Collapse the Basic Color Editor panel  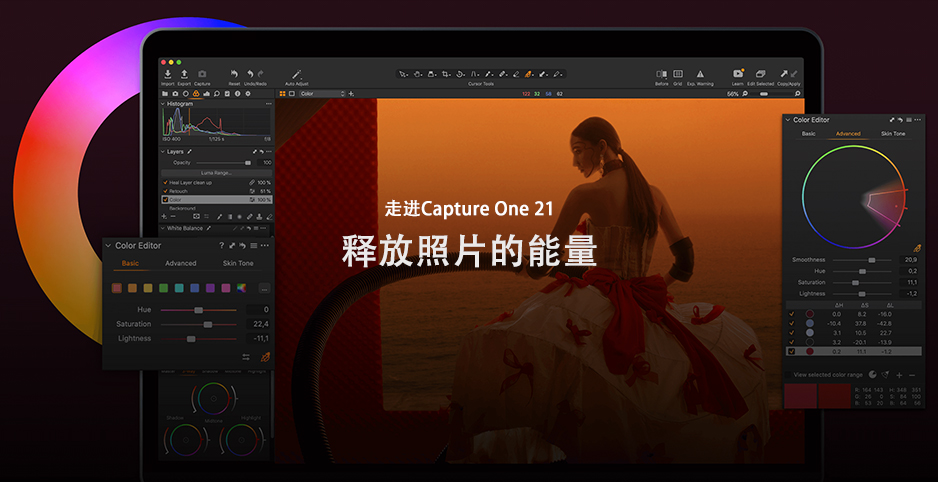(x=108, y=246)
